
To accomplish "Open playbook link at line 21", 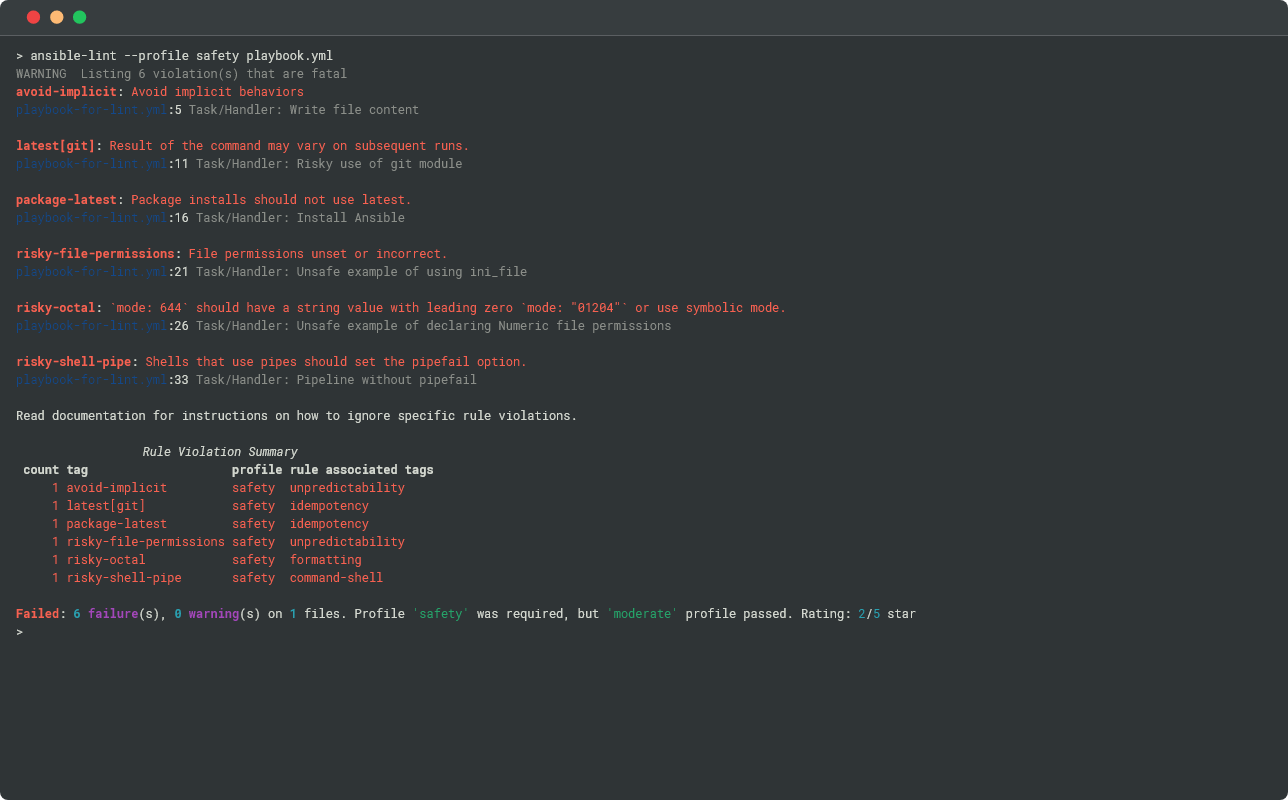I will 91,272.
